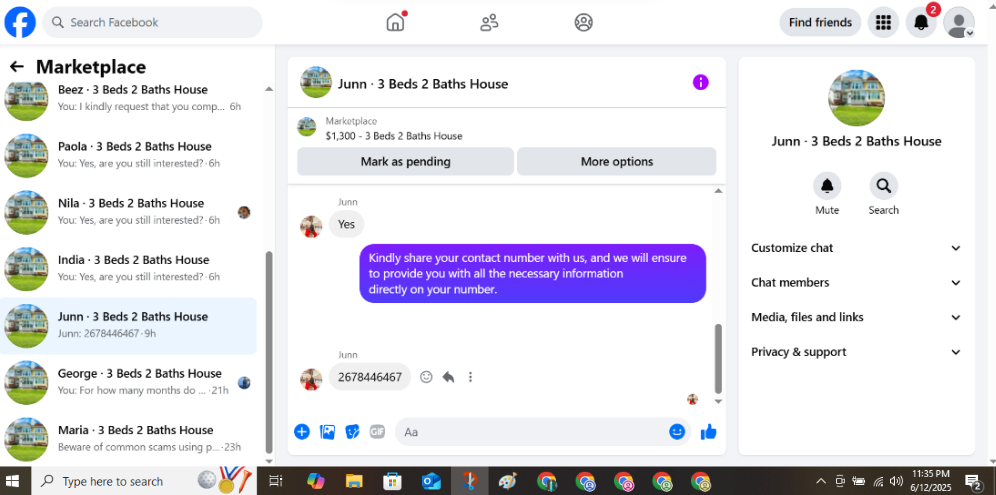The height and width of the screenshot is (495, 996).
Task: Click the chat message scrollbar
Action: pos(718,359)
